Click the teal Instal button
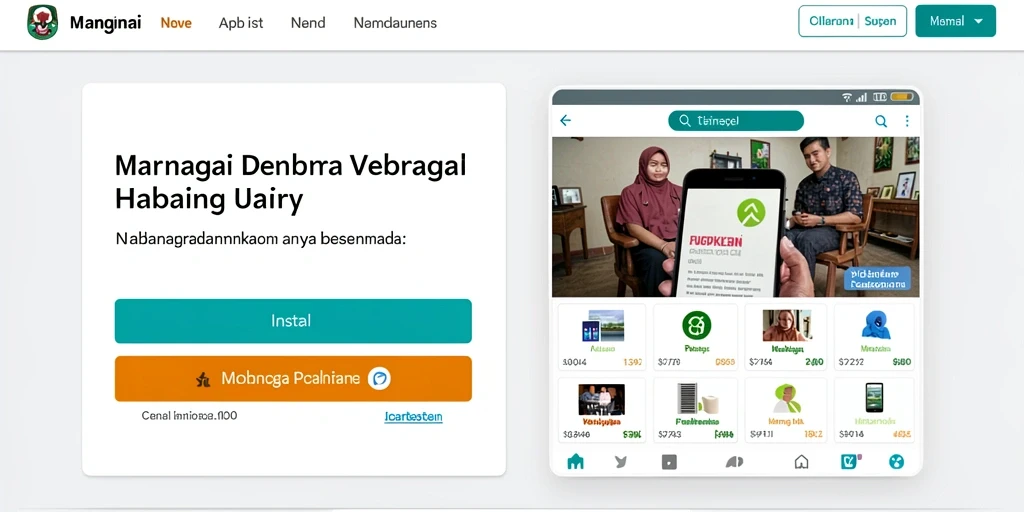1024x512 pixels. 293,321
